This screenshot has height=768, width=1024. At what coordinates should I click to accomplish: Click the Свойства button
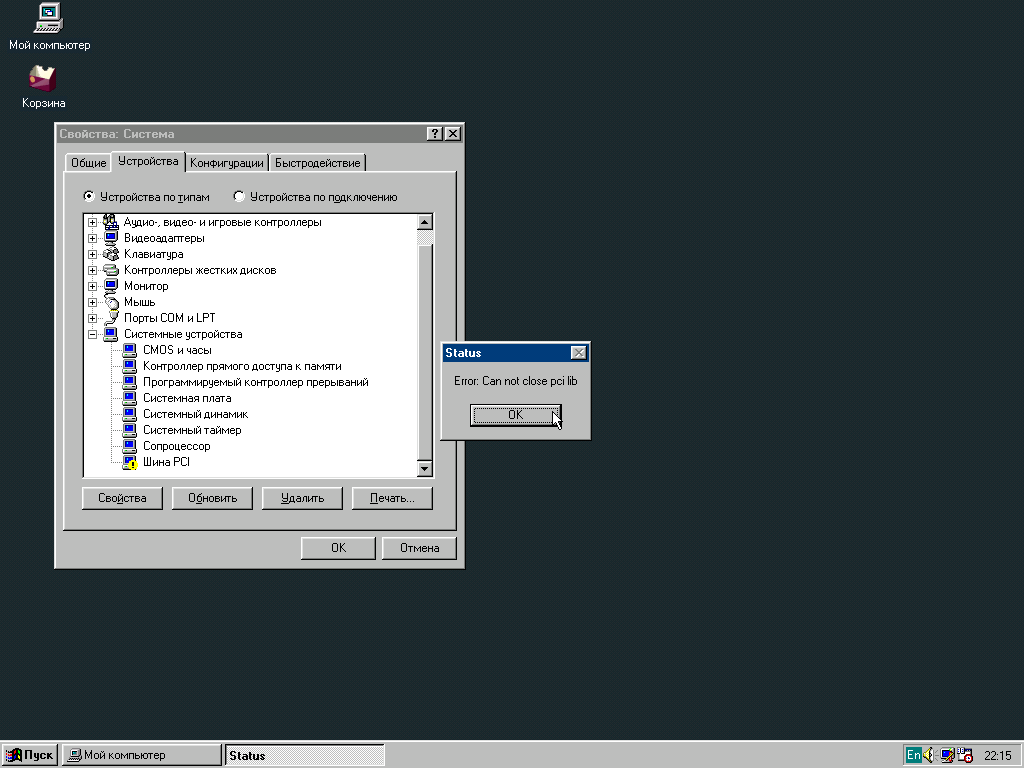(122, 498)
